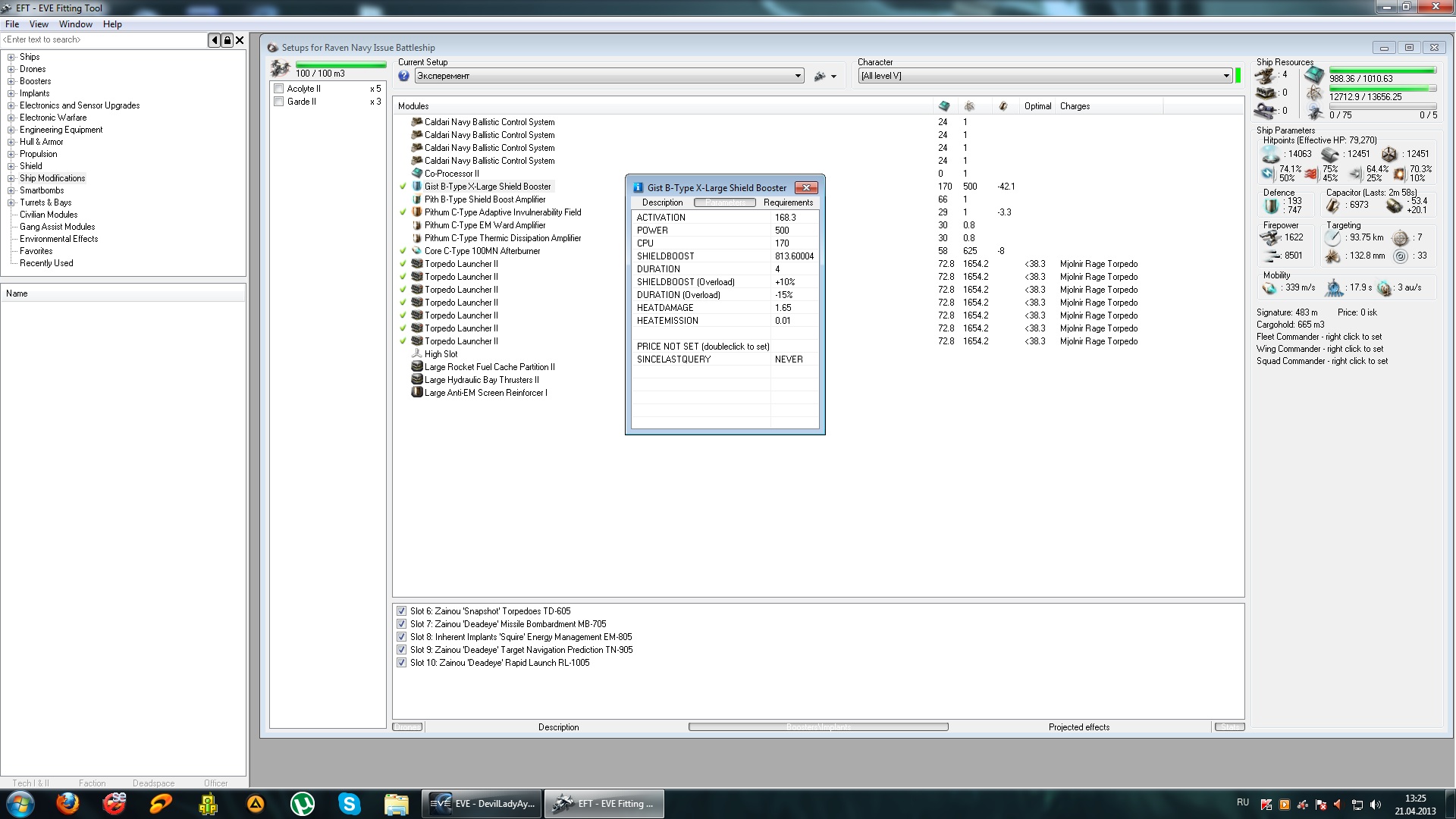Expand the Implants tree node
The image size is (1456, 819).
tap(11, 93)
